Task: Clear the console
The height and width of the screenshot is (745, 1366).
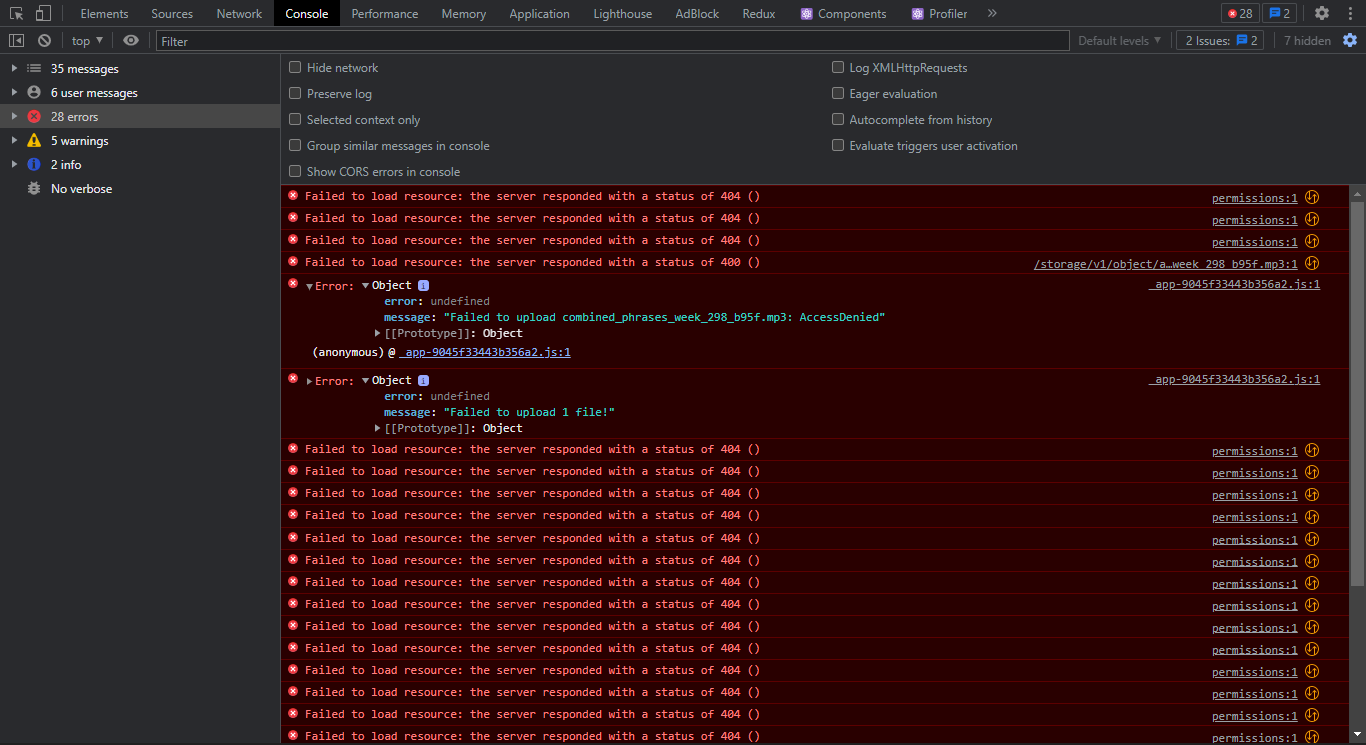Action: click(42, 40)
